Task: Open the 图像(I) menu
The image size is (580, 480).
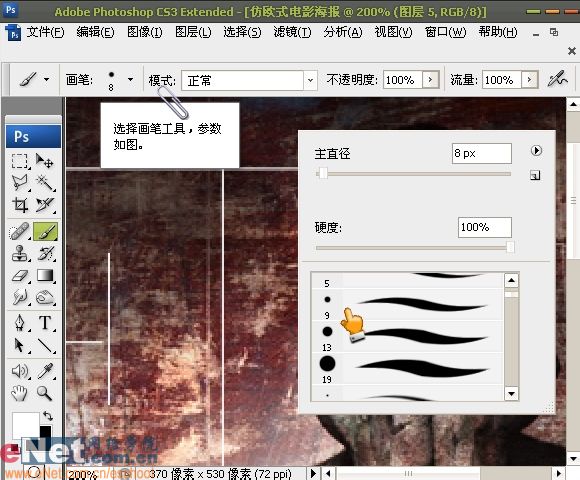Action: coord(145,32)
